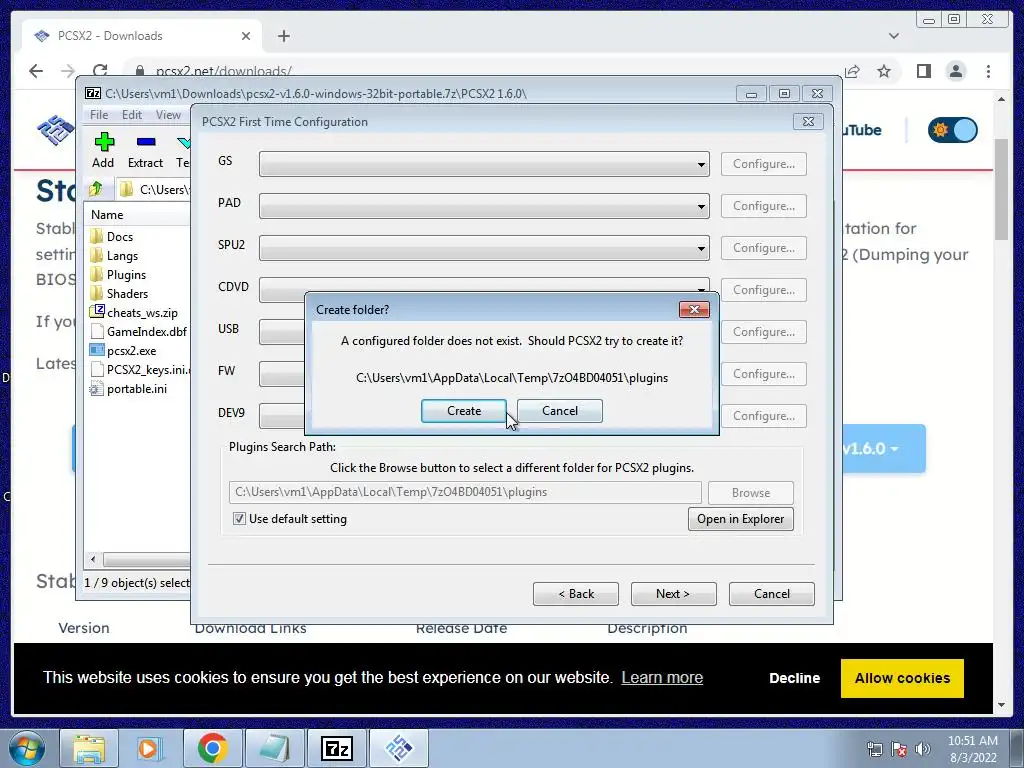Click the 7-Zip Add toolbar icon

click(x=103, y=150)
